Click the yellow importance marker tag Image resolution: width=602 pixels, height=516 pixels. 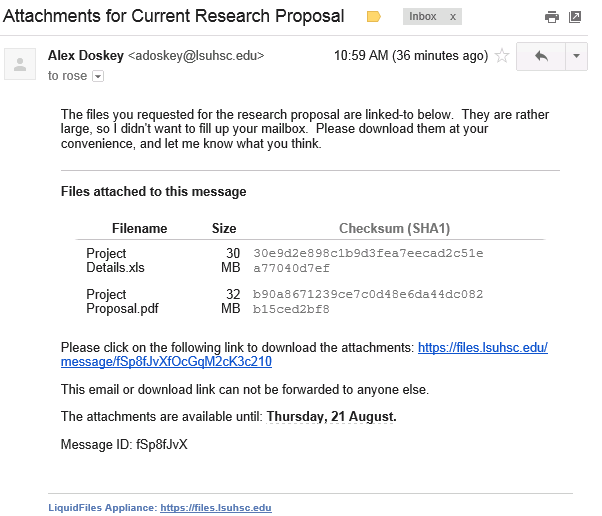(x=374, y=17)
